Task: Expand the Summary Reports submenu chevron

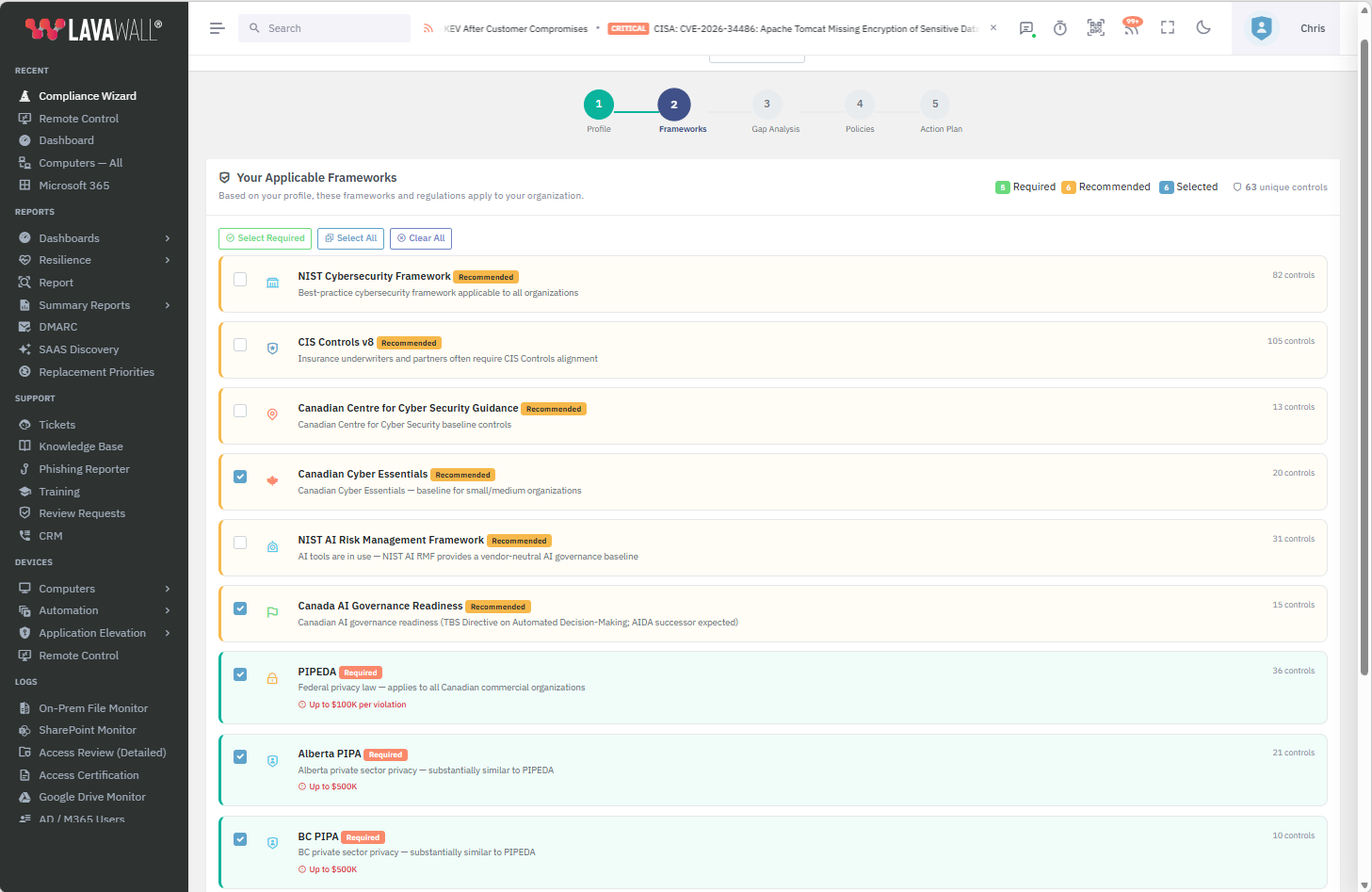Action: coord(168,305)
